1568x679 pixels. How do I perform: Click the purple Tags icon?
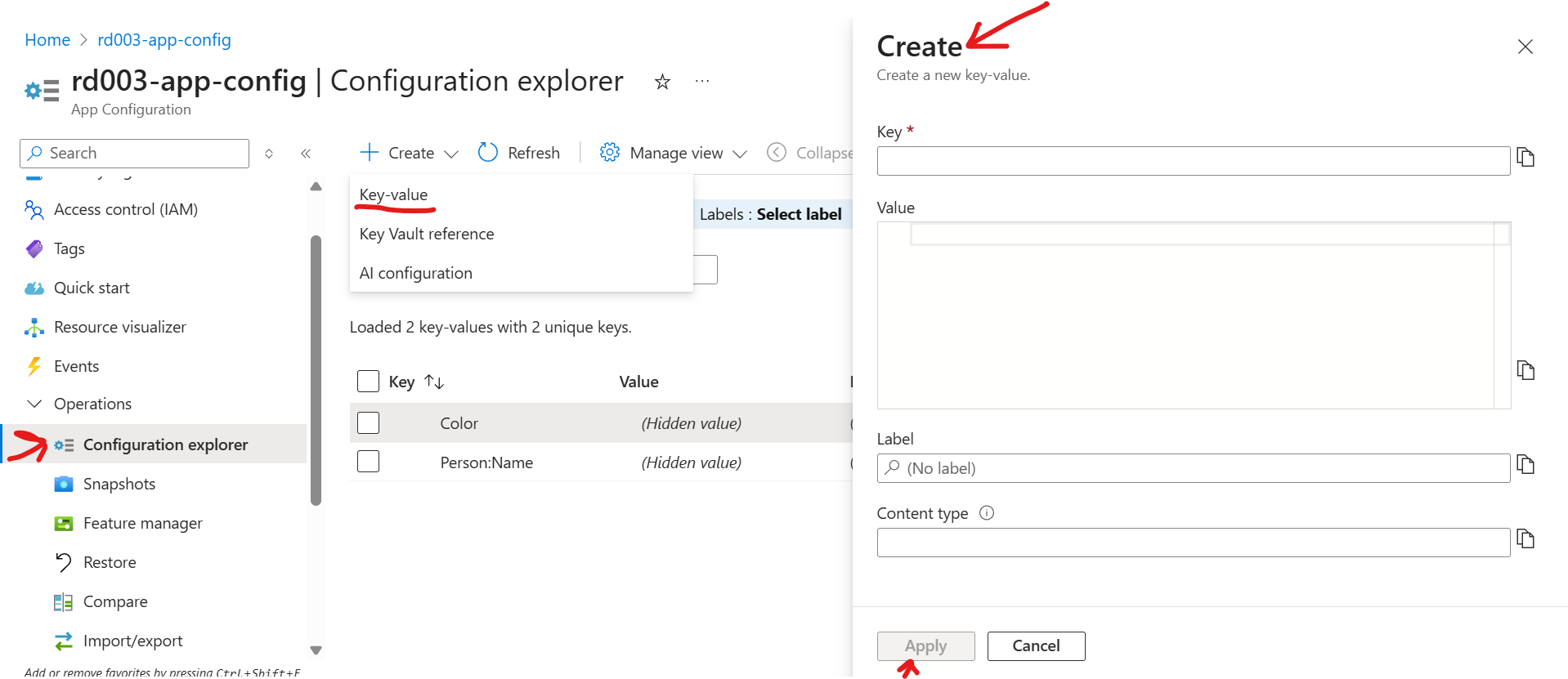click(x=34, y=249)
